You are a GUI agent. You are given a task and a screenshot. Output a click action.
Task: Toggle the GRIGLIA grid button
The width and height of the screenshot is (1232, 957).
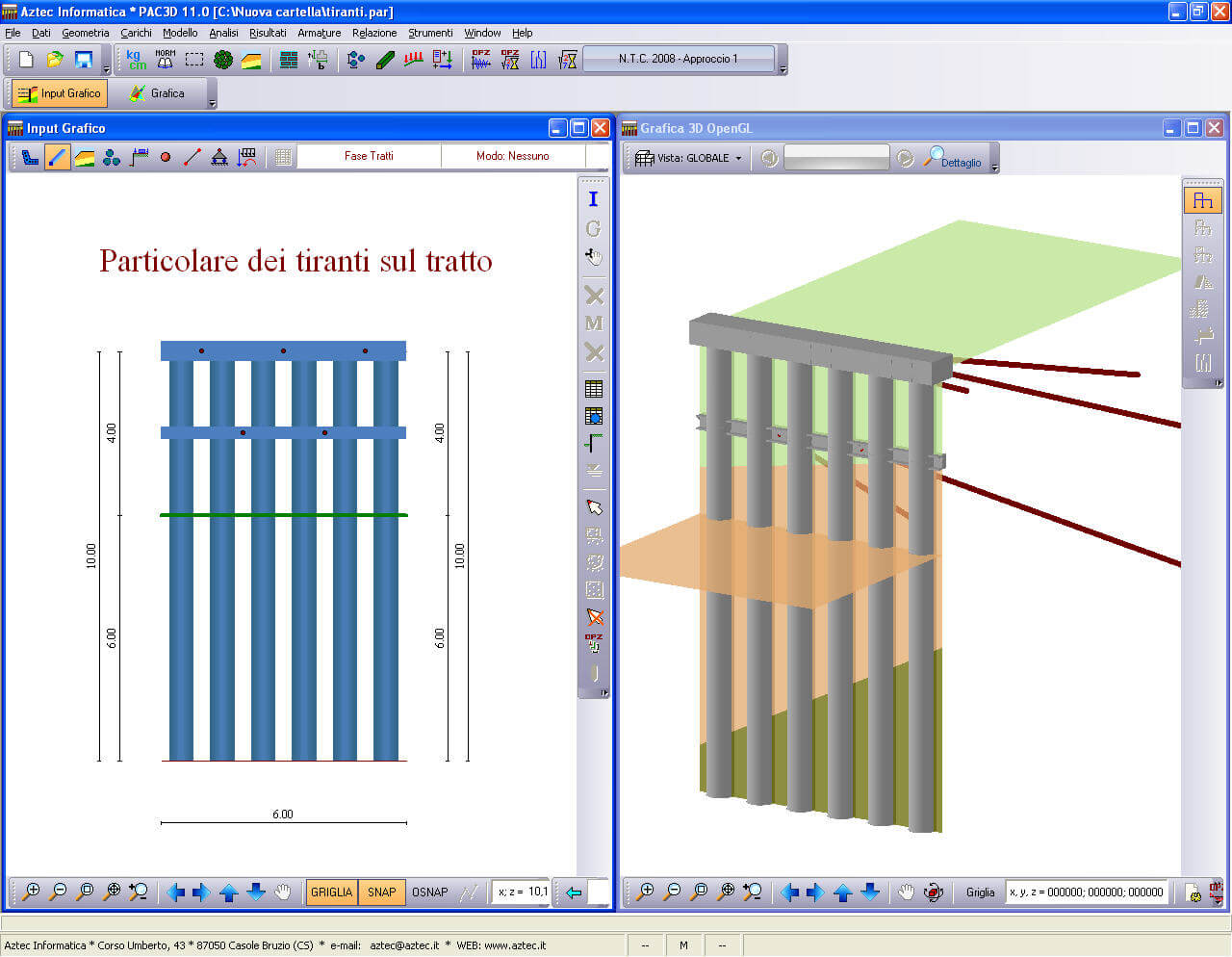[331, 892]
